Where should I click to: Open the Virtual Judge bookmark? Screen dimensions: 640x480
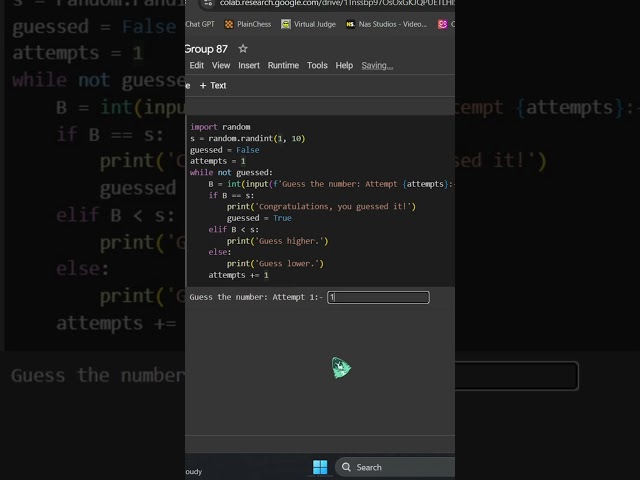309,24
